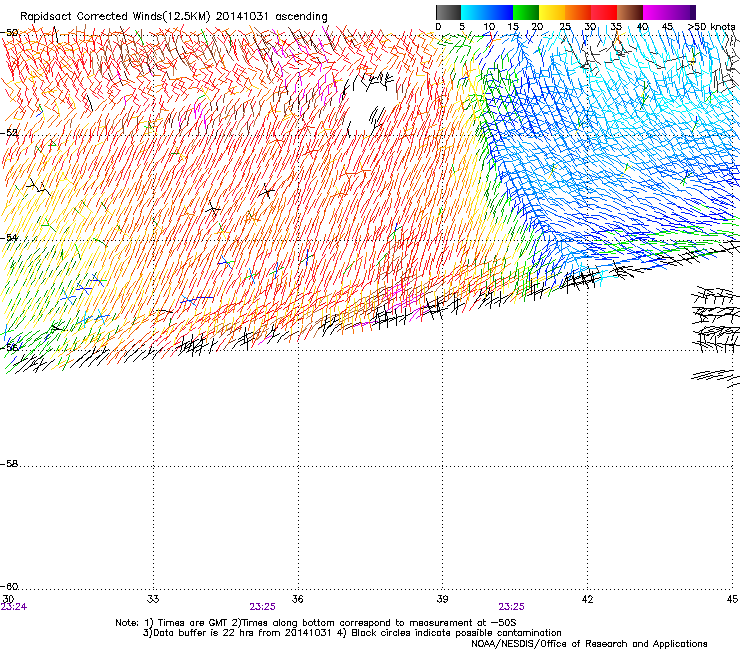Click the purple 23:24 time label

[x=14, y=607]
